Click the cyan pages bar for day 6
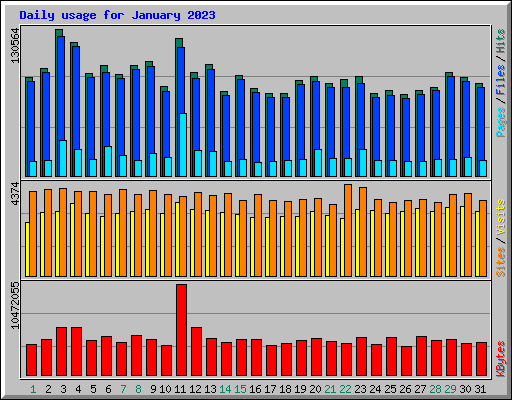Viewport: 512px width, 400px height. (x=108, y=161)
